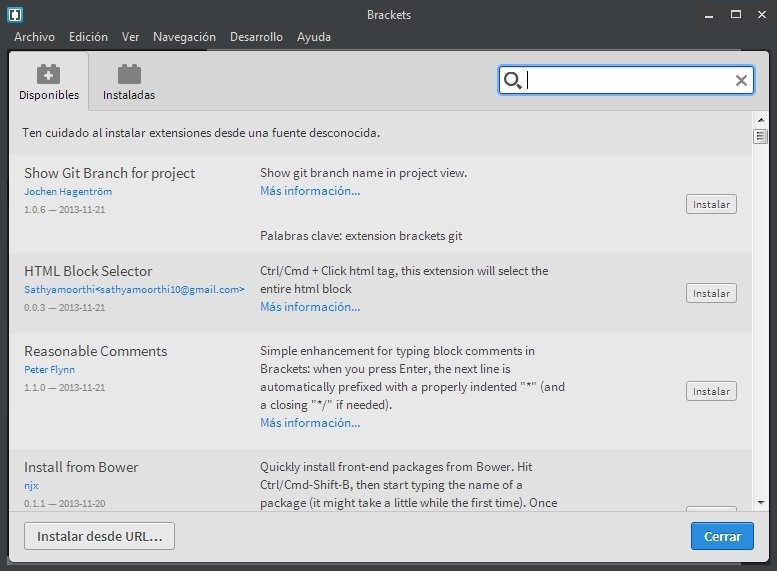
Task: Install Show Git Branch for project extension
Action: [x=711, y=204]
